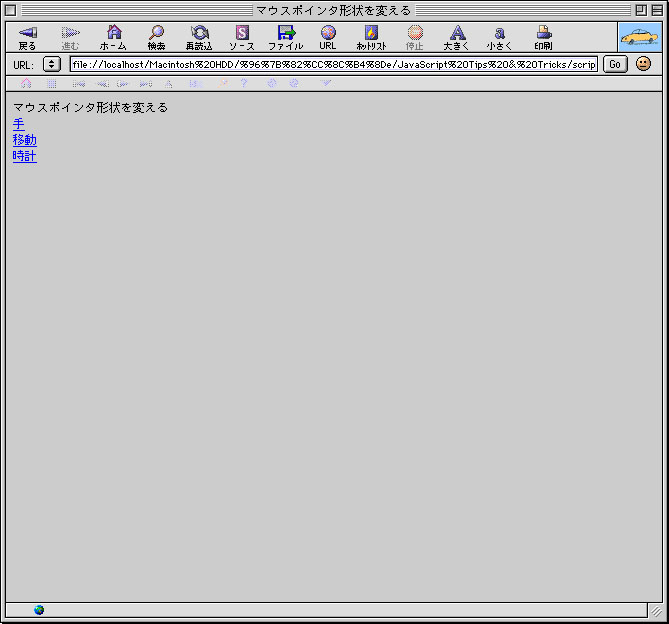Click the checkmark link-toolbar icon
This screenshot has width=669, height=624.
pyautogui.click(x=326, y=83)
